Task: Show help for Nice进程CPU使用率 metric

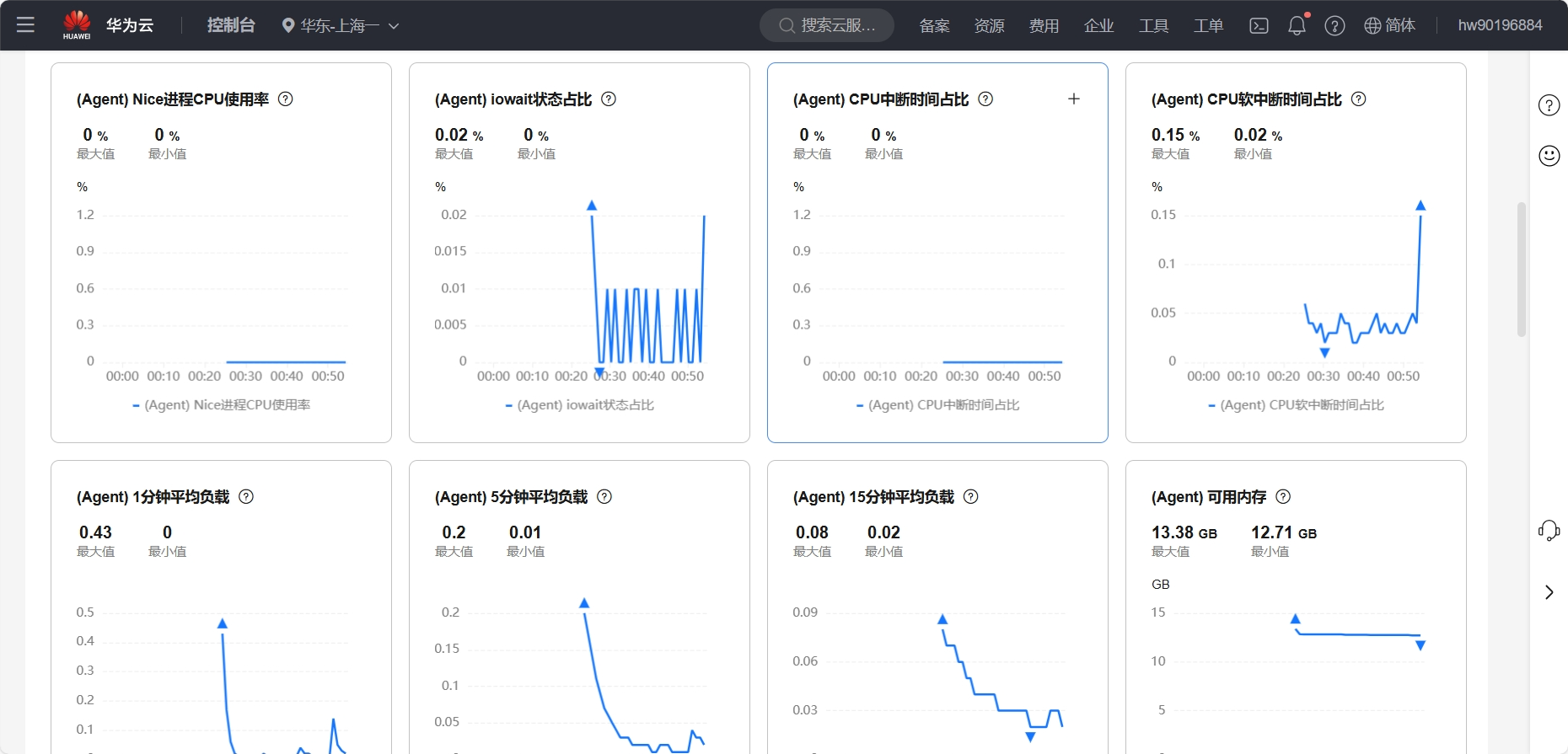Action: (286, 99)
